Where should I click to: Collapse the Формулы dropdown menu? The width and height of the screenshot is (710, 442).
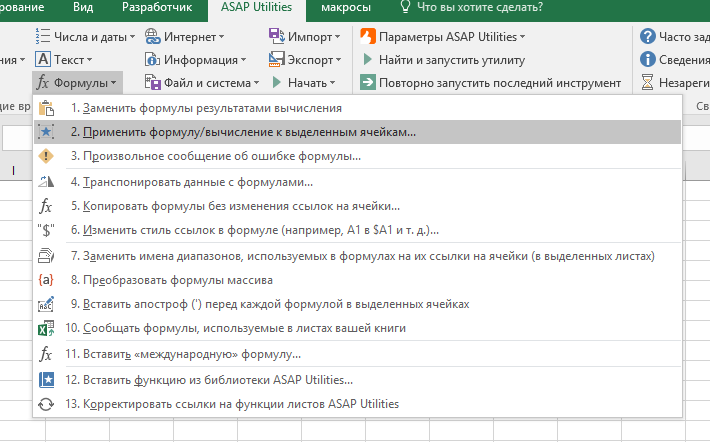(x=77, y=83)
